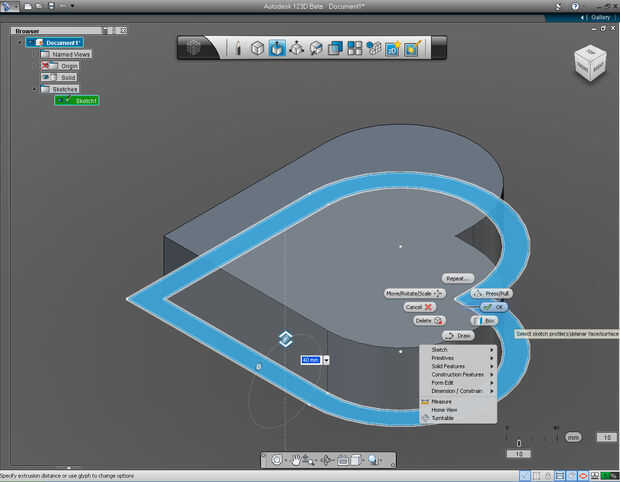Select the Sketch pencil tool in toolbar
Screen dimensions: 620x482
tap(239, 48)
